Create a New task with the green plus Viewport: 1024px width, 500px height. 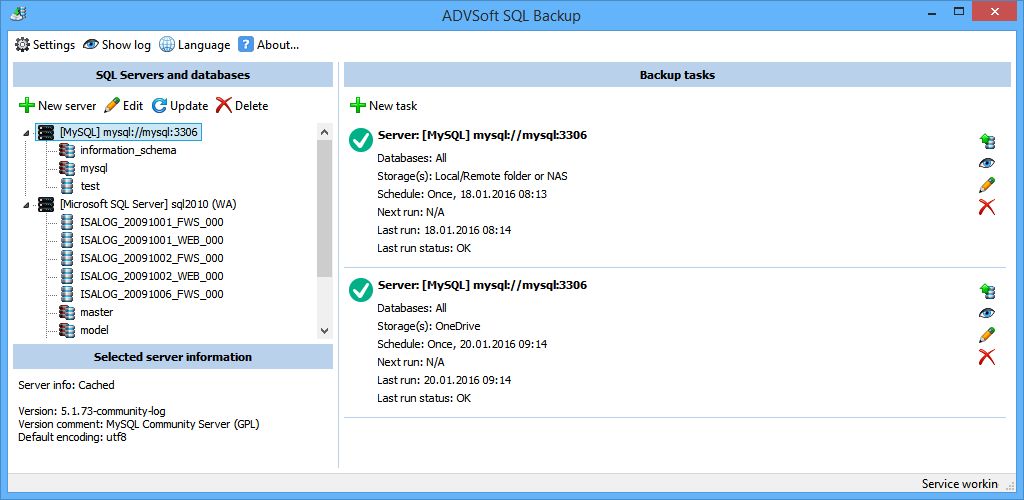point(383,106)
